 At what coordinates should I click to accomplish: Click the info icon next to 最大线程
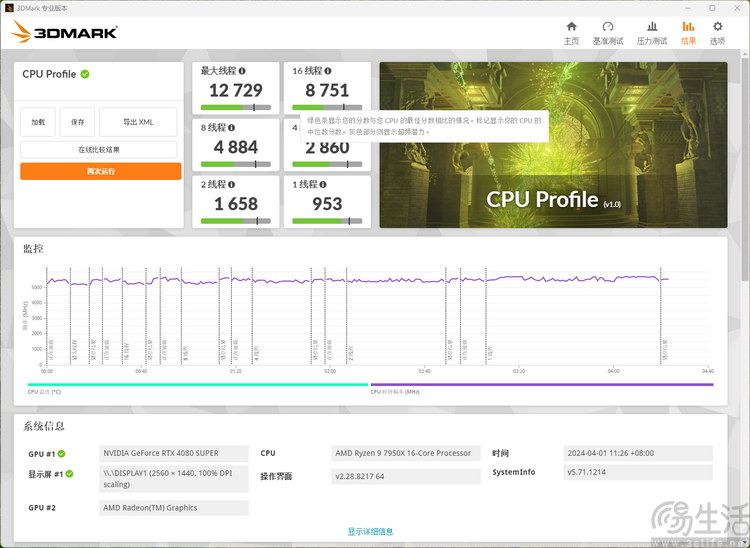pyautogui.click(x=242, y=71)
